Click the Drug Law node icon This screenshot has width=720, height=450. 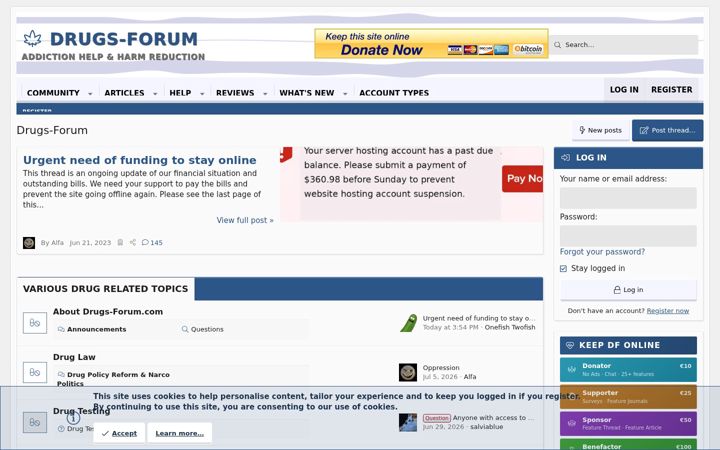(35, 372)
